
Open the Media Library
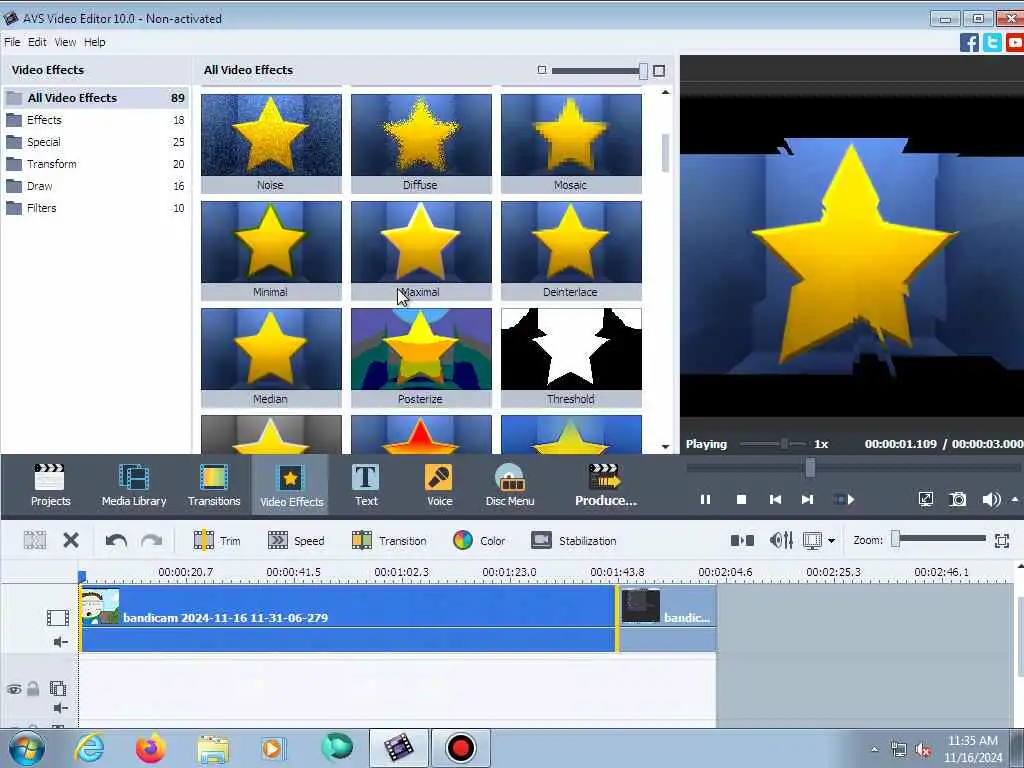click(134, 485)
